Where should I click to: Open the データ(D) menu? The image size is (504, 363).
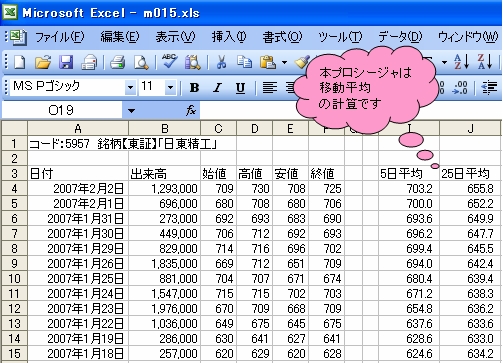click(400, 37)
